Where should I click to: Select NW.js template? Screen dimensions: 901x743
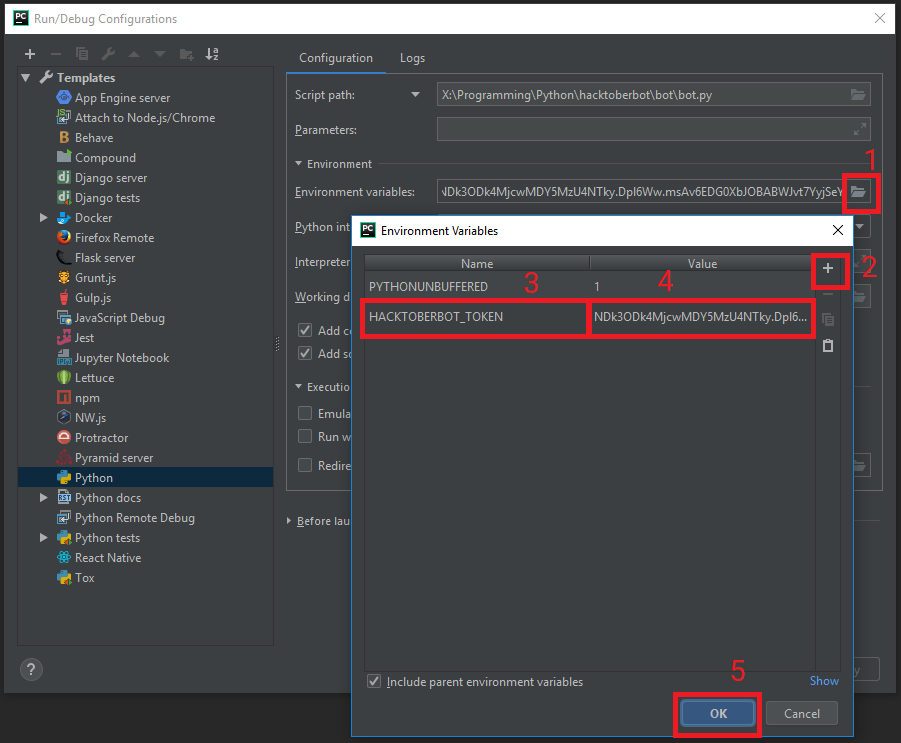click(x=81, y=418)
